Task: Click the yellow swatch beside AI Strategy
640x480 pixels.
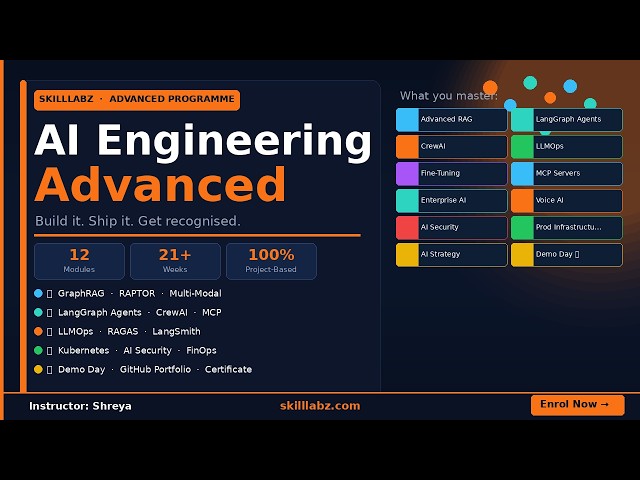Action: [407, 255]
